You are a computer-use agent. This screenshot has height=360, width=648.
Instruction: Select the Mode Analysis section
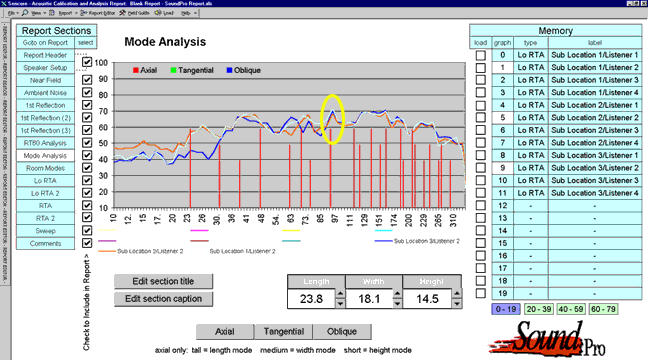tap(45, 155)
